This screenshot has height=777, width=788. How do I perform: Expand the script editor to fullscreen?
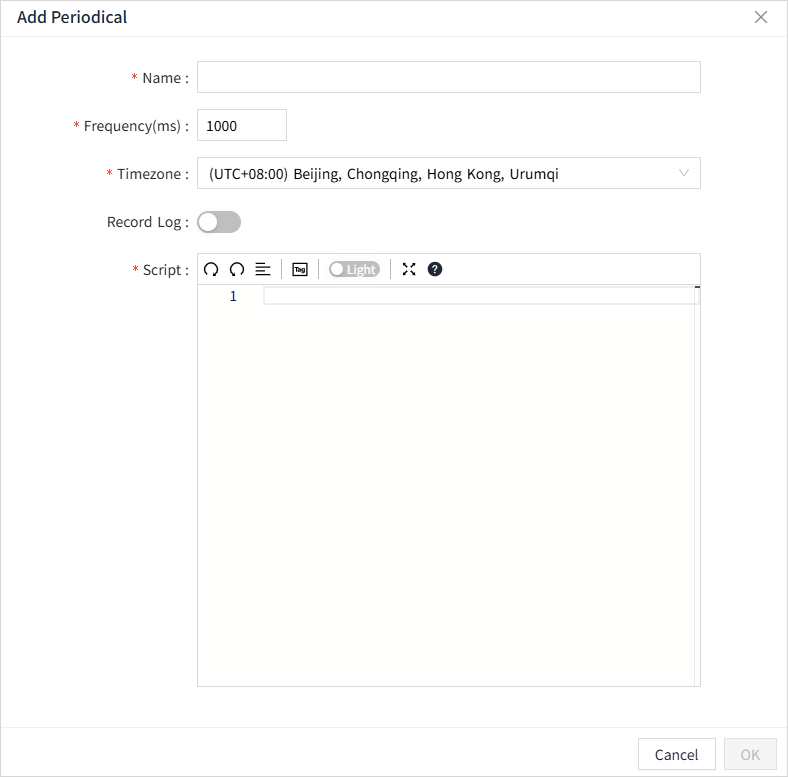(409, 269)
